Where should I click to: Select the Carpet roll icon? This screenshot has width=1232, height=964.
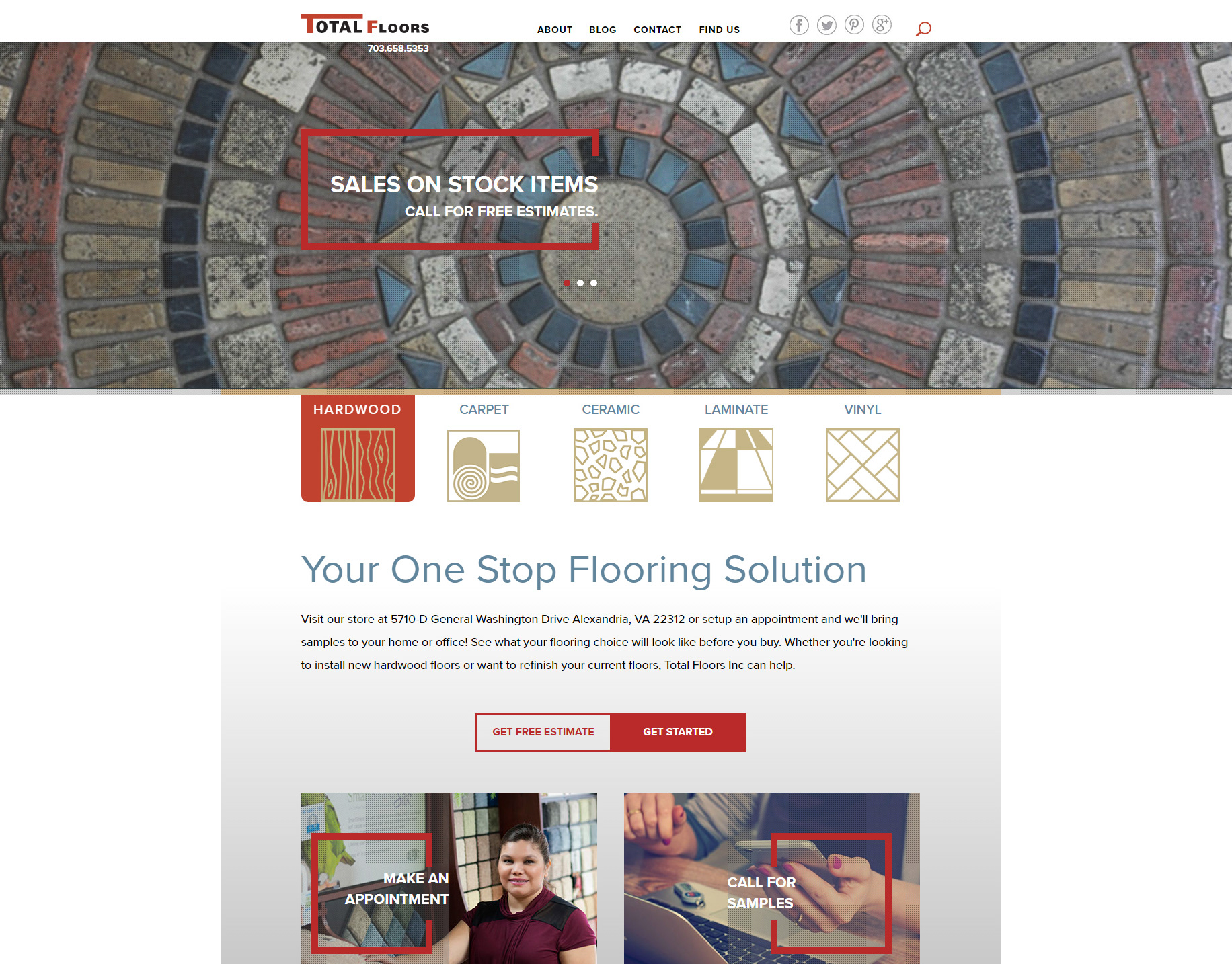(x=484, y=465)
